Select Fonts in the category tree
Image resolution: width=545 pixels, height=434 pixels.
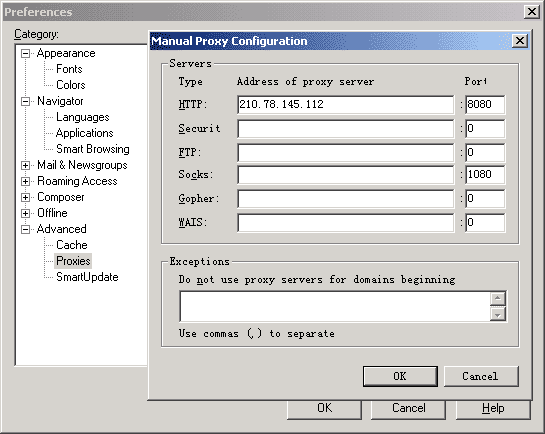(x=69, y=69)
